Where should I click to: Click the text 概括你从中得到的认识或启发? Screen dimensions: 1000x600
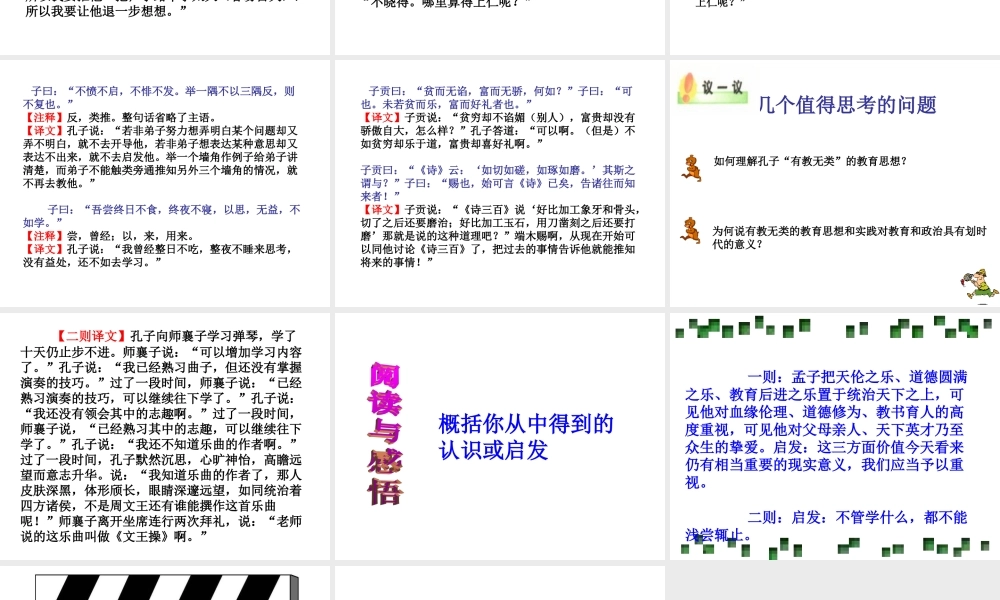point(526,437)
